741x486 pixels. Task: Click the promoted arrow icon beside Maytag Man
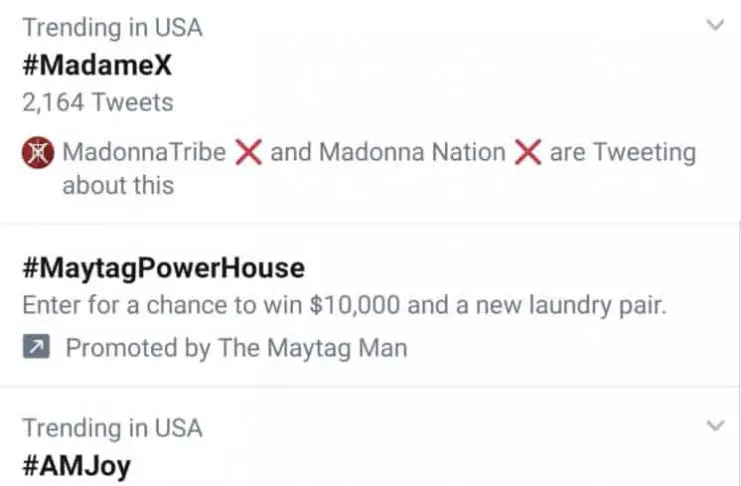coord(36,348)
